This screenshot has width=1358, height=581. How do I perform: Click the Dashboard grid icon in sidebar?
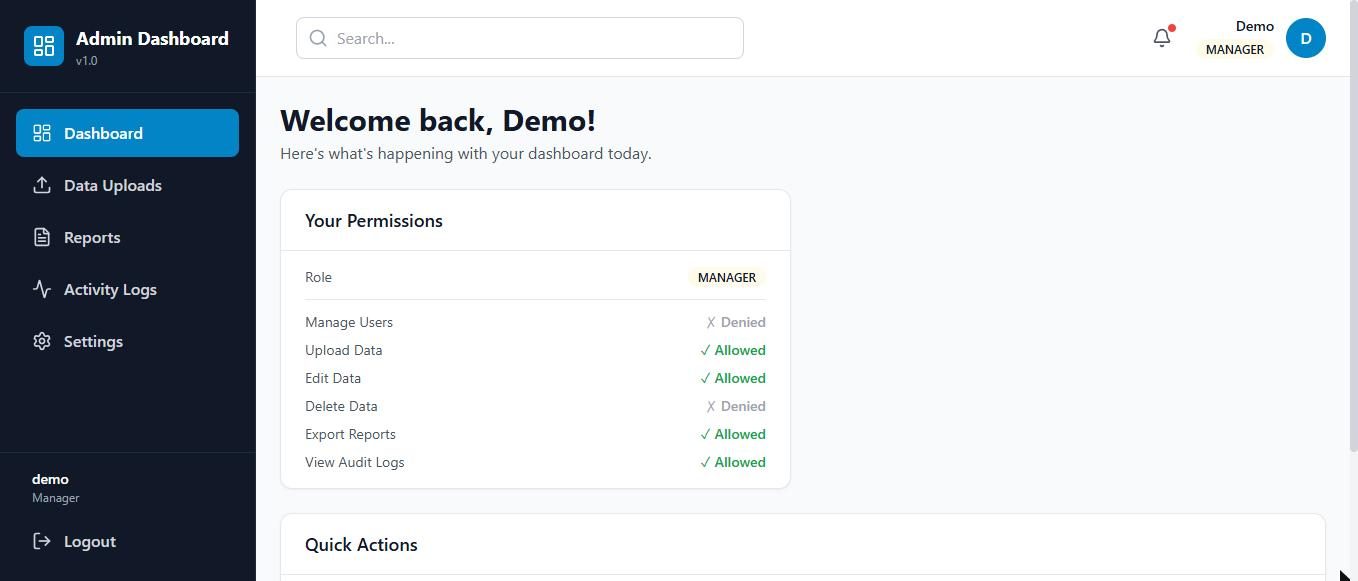(42, 133)
